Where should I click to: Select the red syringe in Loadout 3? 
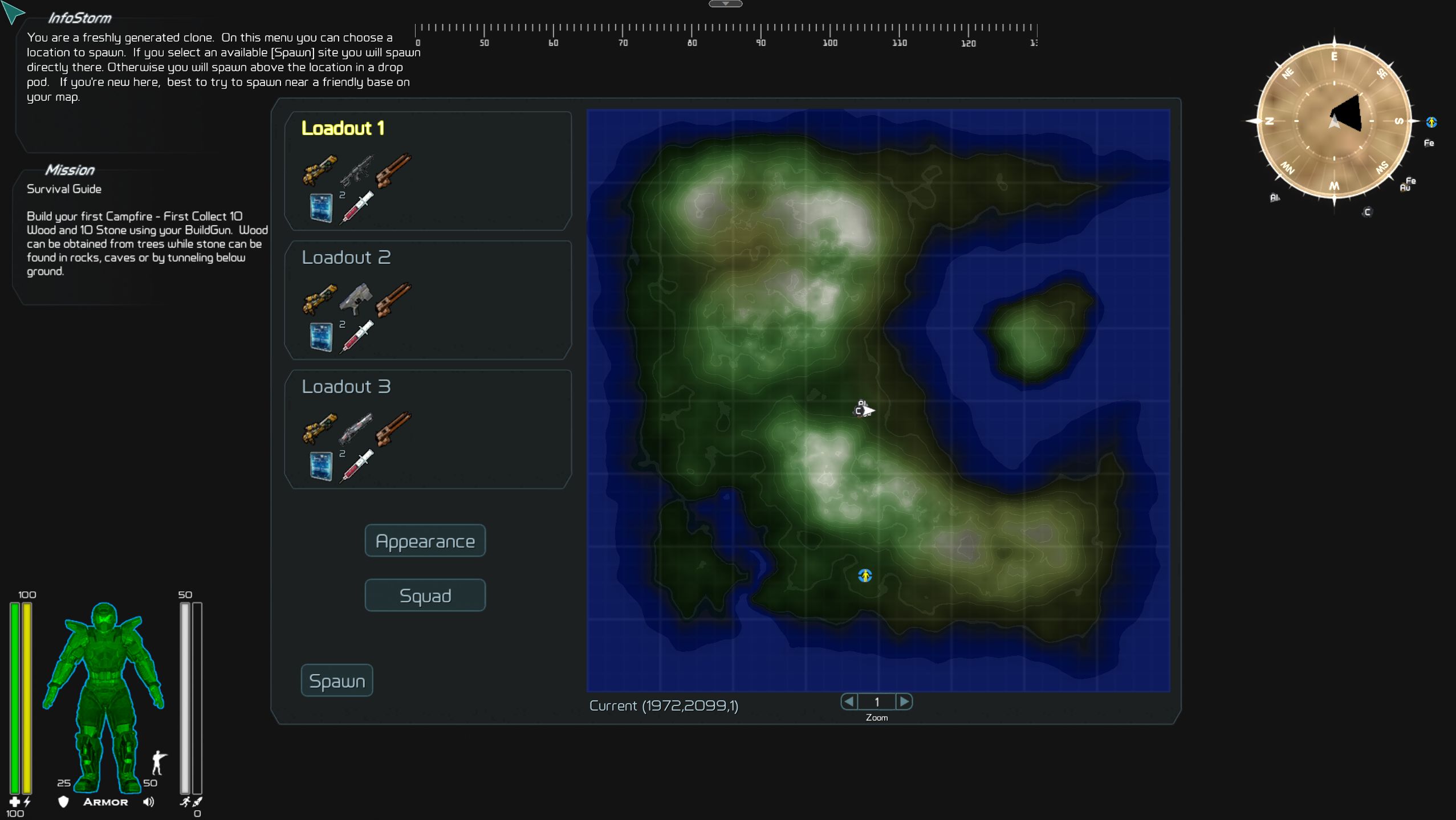357,466
